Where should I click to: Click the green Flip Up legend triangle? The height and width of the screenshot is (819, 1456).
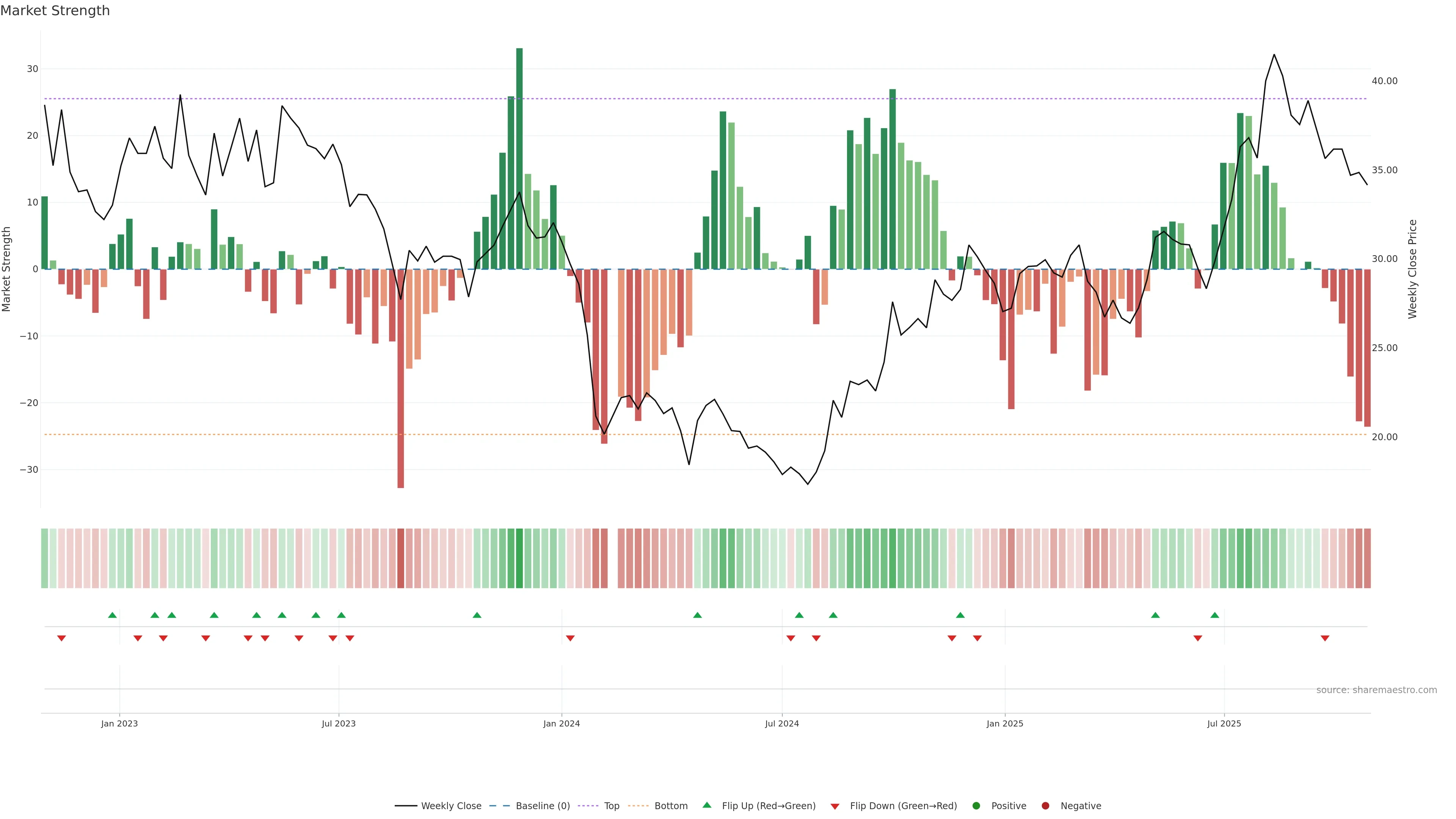click(706, 805)
